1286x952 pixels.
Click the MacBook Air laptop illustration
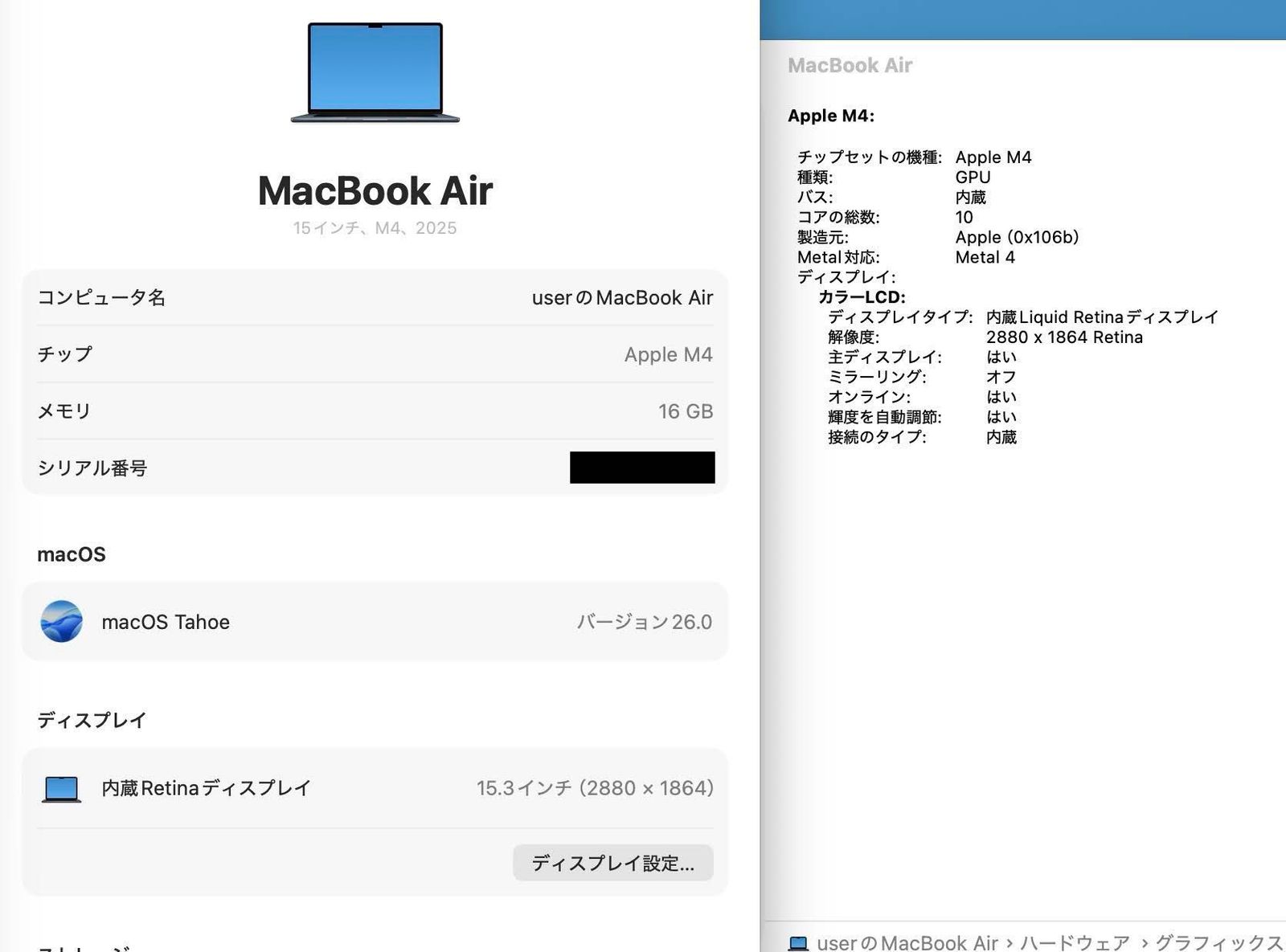pyautogui.click(x=375, y=72)
